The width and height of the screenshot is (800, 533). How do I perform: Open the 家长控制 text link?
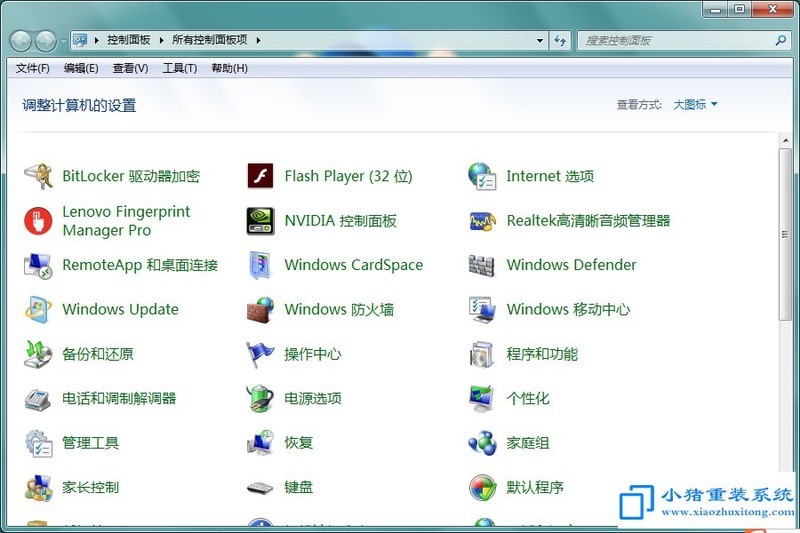tap(90, 488)
